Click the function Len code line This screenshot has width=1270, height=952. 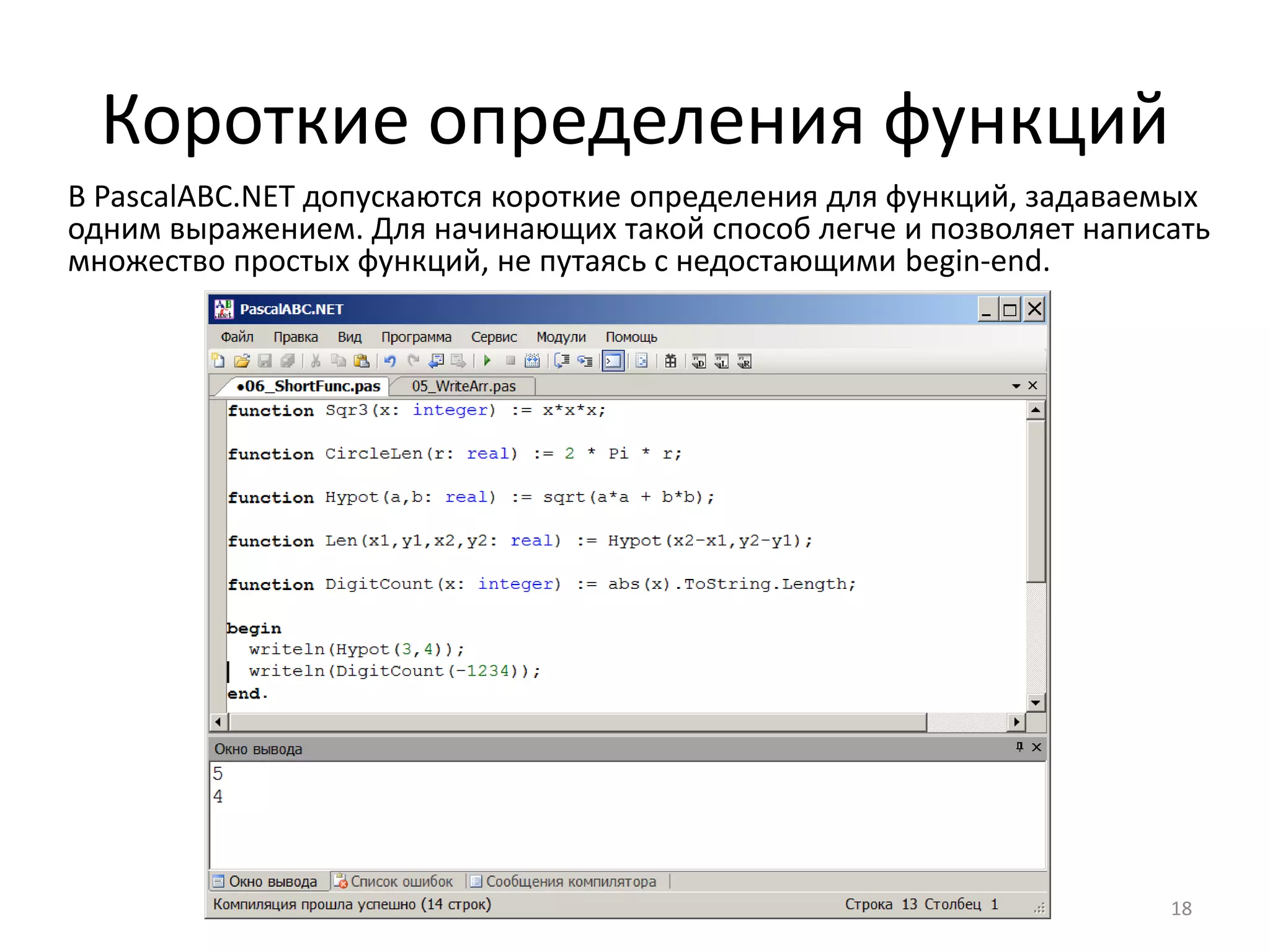point(520,540)
